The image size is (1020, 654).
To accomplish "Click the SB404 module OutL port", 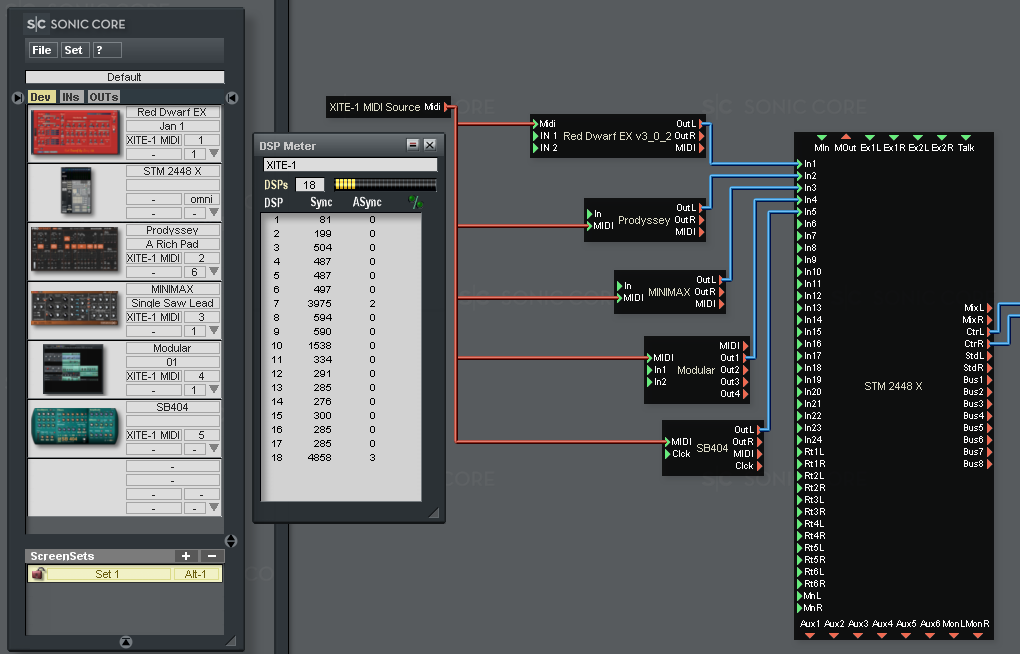I will click(759, 430).
